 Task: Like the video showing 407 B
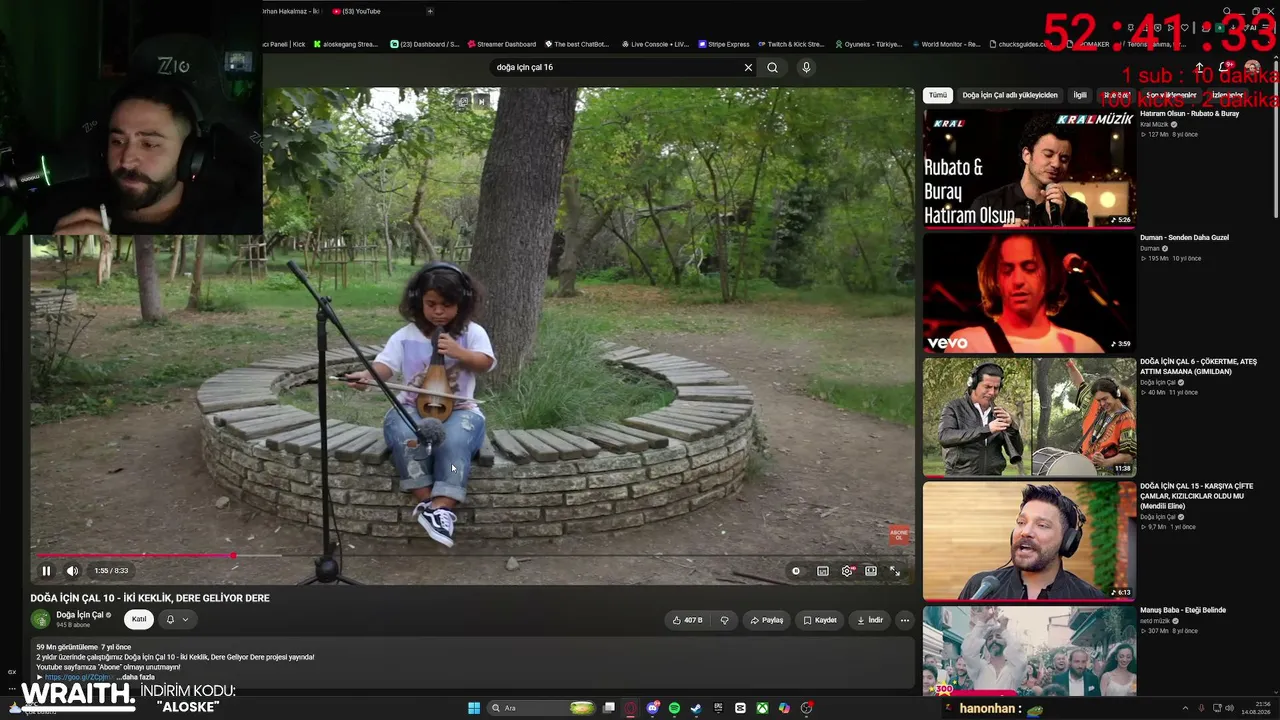pyautogui.click(x=687, y=620)
